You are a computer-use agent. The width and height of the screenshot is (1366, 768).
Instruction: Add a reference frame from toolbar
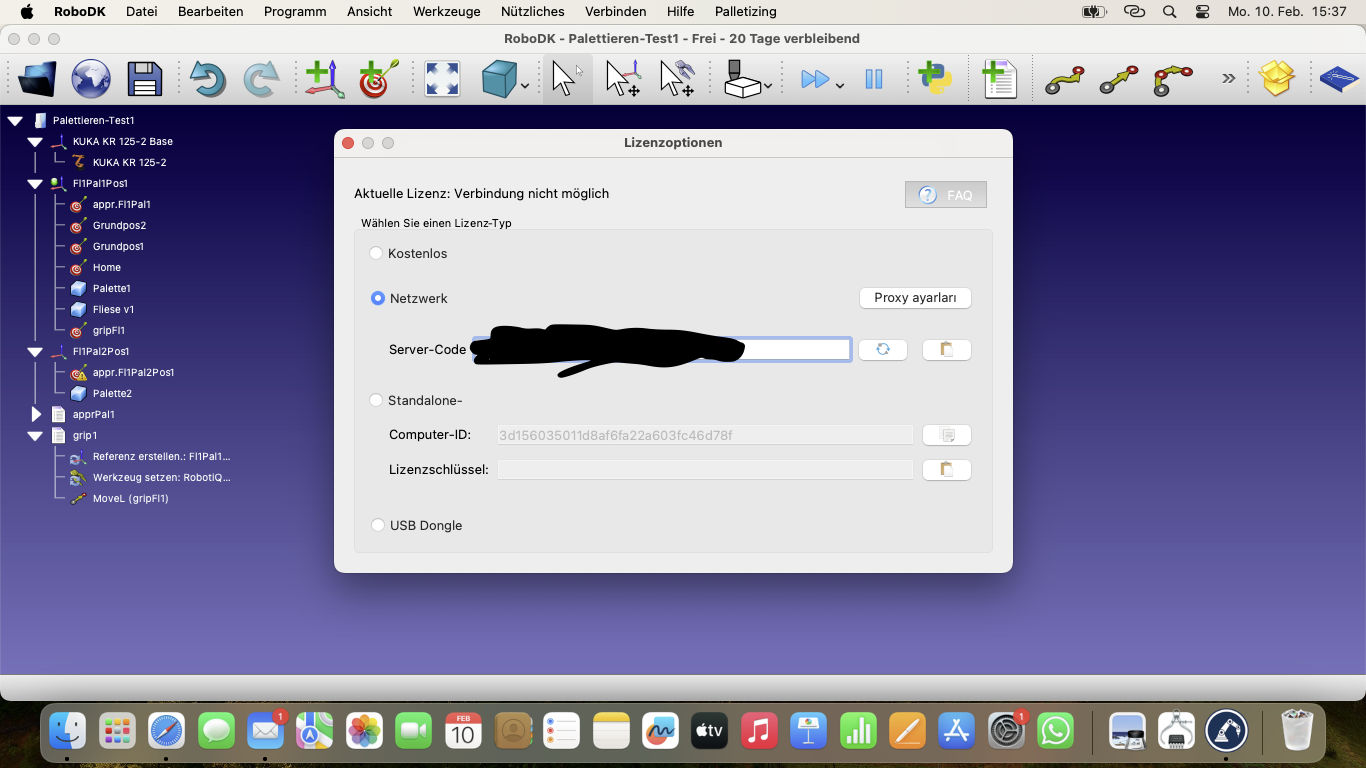pyautogui.click(x=324, y=79)
